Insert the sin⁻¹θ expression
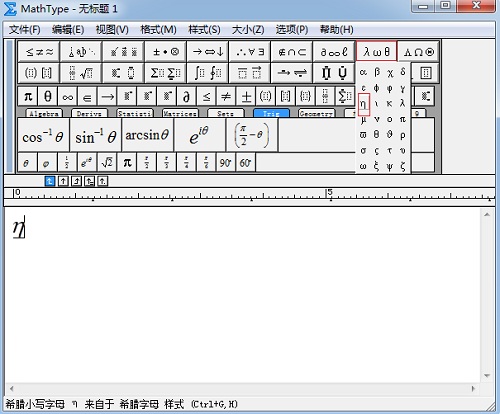The image size is (500, 414). tap(96, 135)
